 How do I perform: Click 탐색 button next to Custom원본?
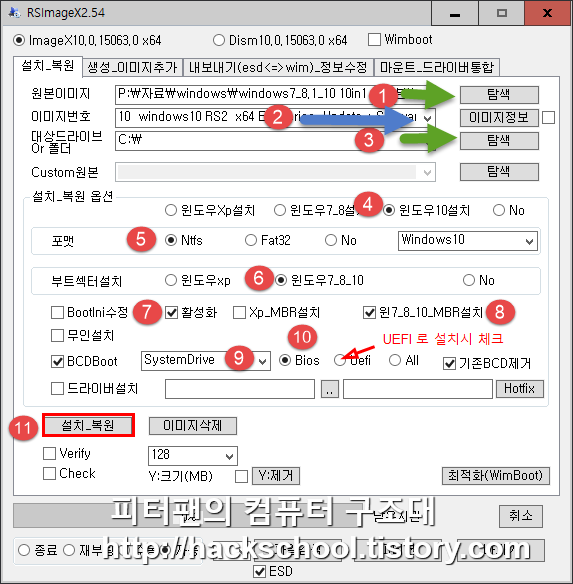(499, 172)
